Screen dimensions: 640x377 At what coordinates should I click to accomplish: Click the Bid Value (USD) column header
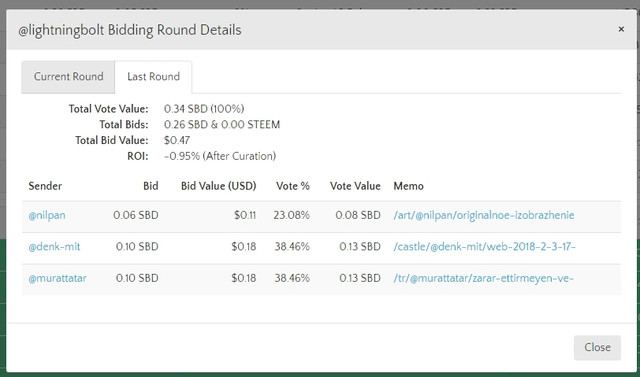coord(218,186)
